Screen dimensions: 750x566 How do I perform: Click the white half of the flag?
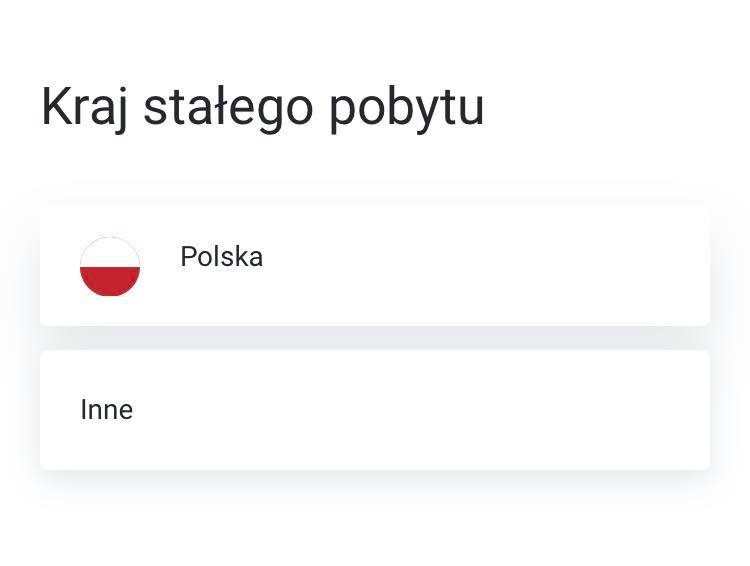click(110, 254)
